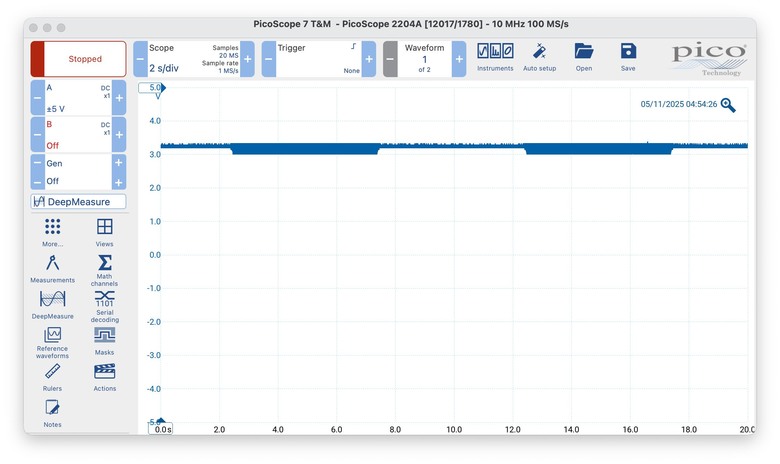Open the Waveform 1 of 2 navigator
The height and width of the screenshot is (464, 780).
coord(424,59)
